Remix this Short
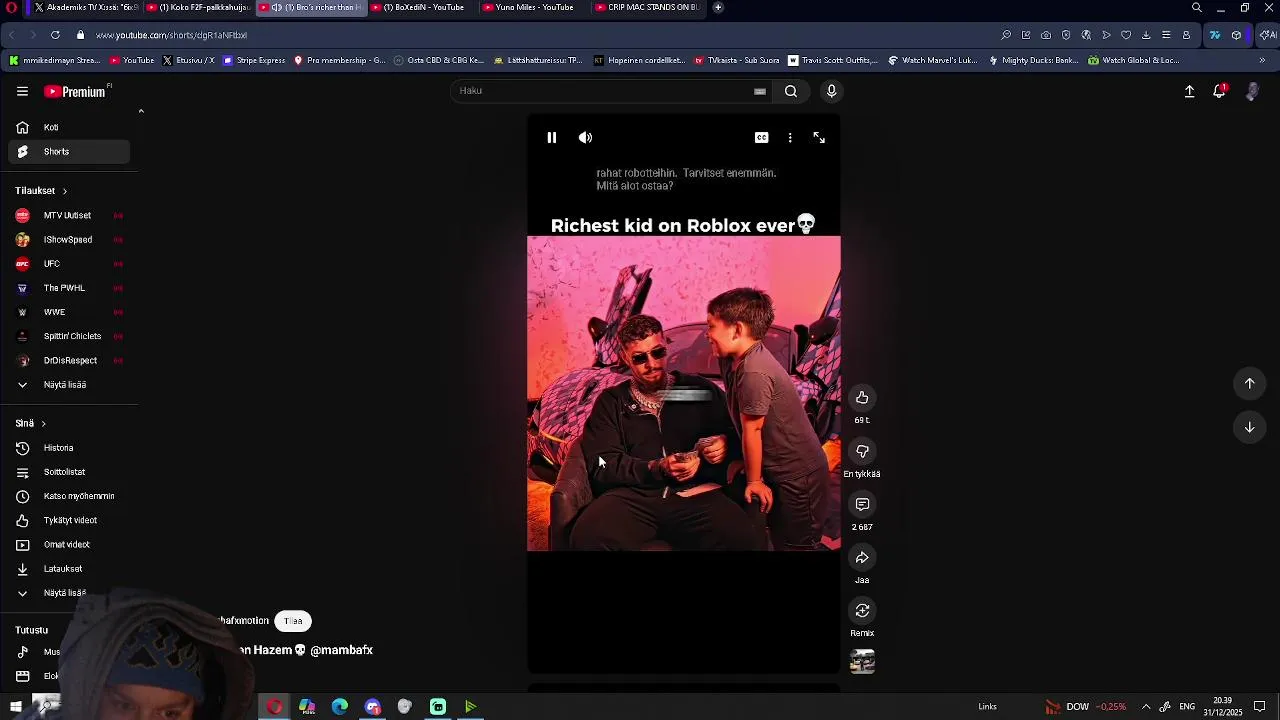The height and width of the screenshot is (720, 1280). coord(862,610)
